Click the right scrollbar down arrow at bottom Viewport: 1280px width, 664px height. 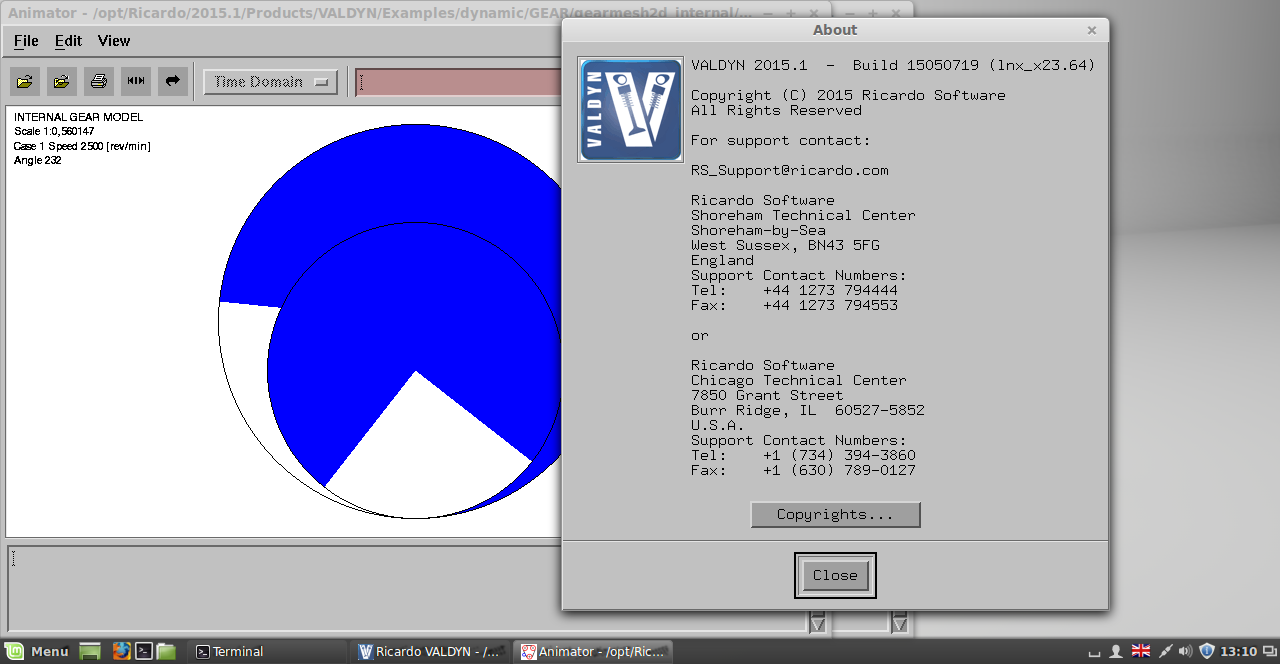pyautogui.click(x=899, y=623)
